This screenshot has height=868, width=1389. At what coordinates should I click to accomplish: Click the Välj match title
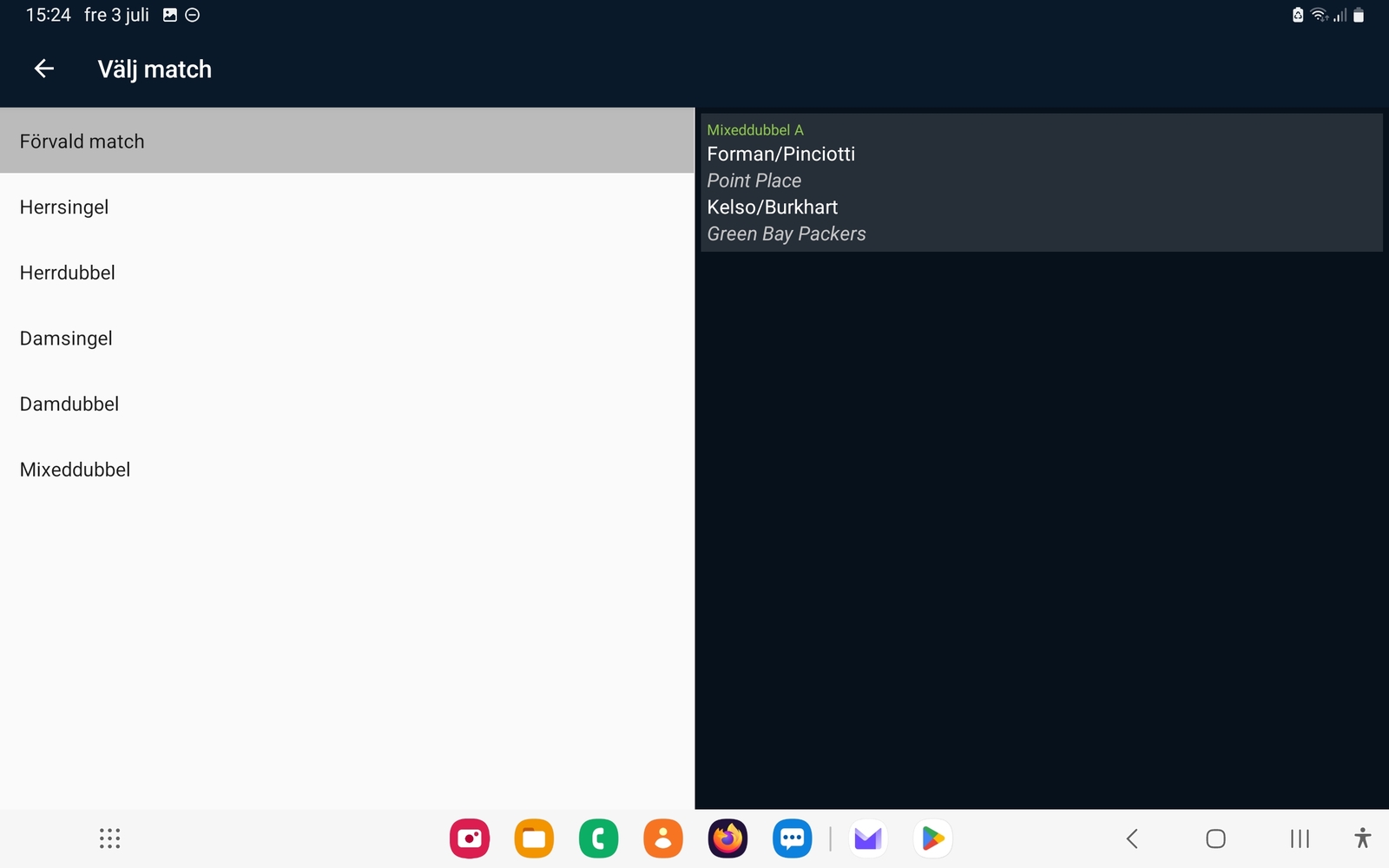(x=155, y=69)
